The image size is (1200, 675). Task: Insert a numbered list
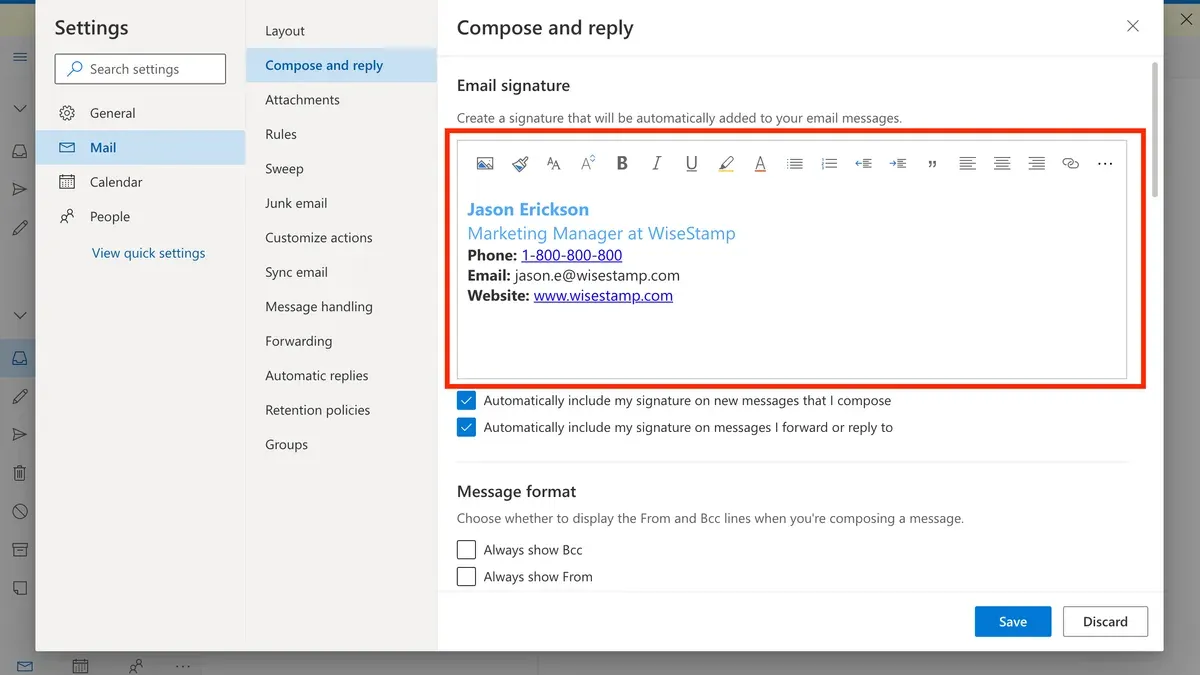(829, 164)
